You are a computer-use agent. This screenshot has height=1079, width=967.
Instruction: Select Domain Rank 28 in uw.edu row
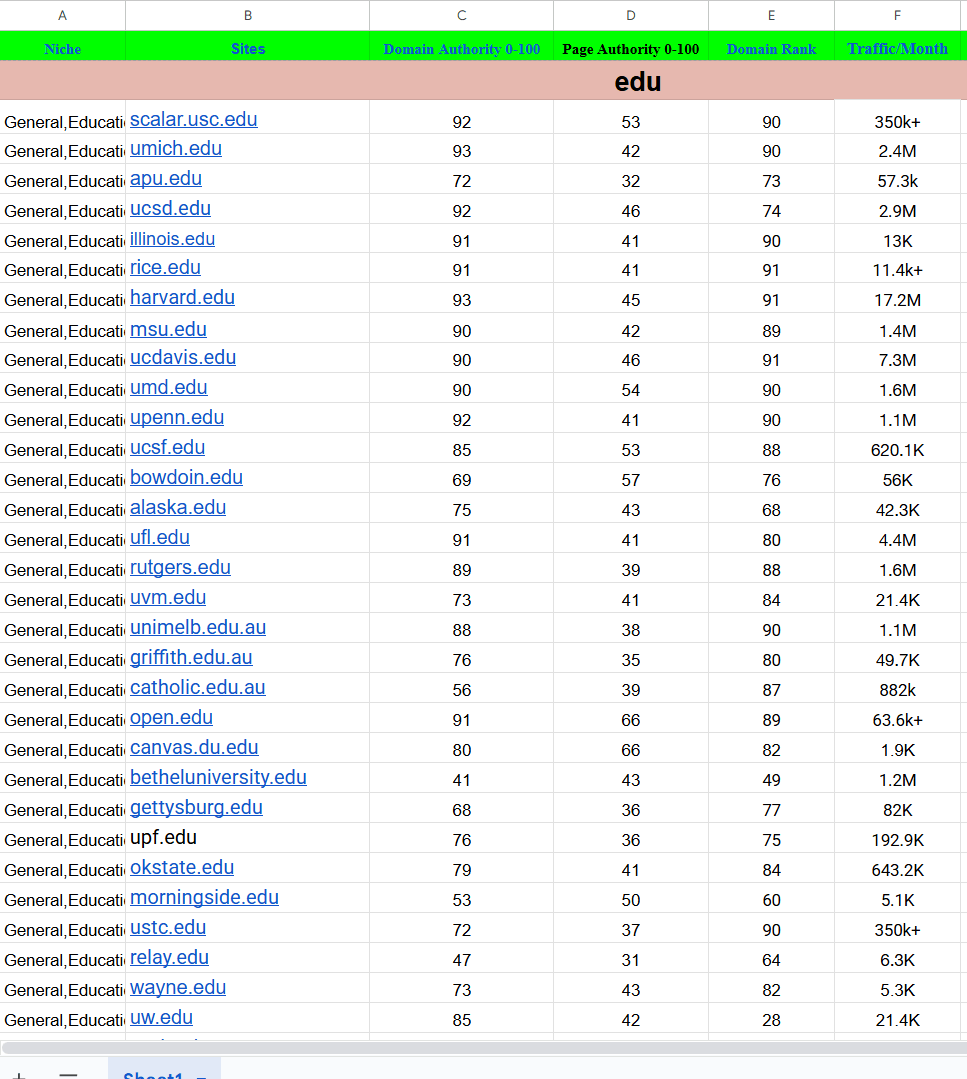tap(772, 1020)
